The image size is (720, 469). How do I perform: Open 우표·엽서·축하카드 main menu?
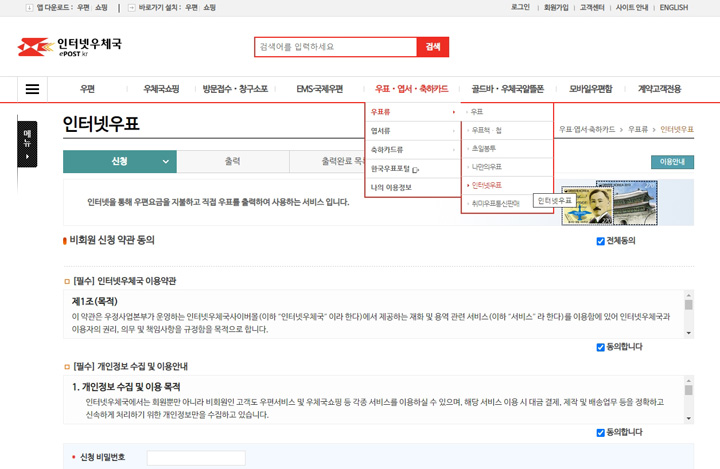pyautogui.click(x=411, y=89)
